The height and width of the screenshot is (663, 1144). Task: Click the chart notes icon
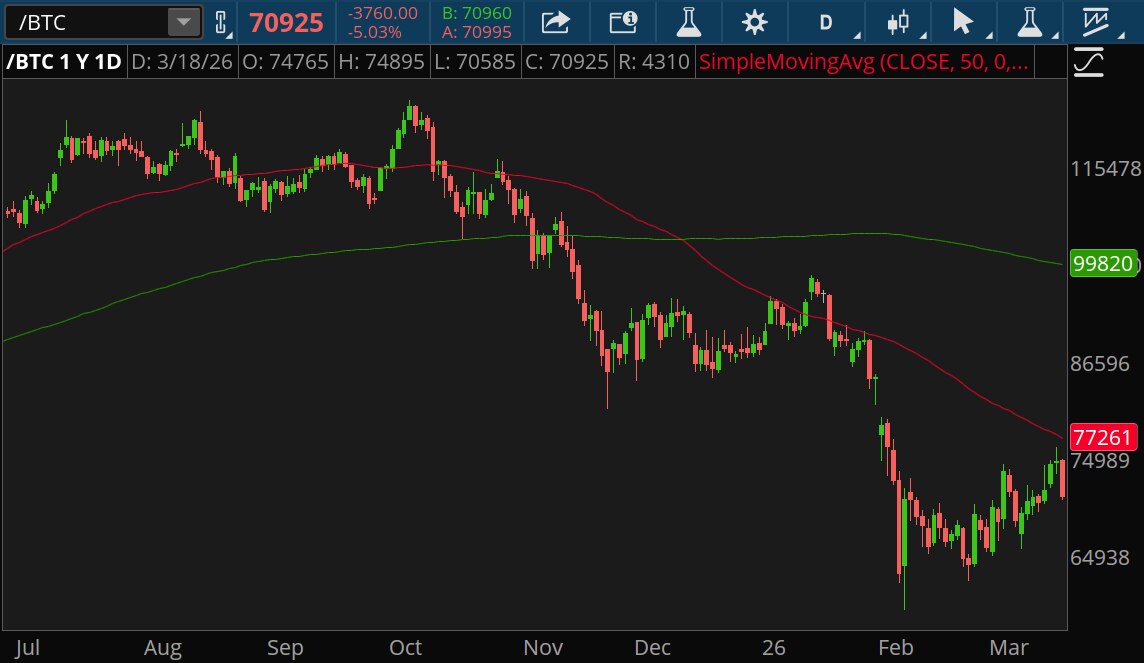622,21
